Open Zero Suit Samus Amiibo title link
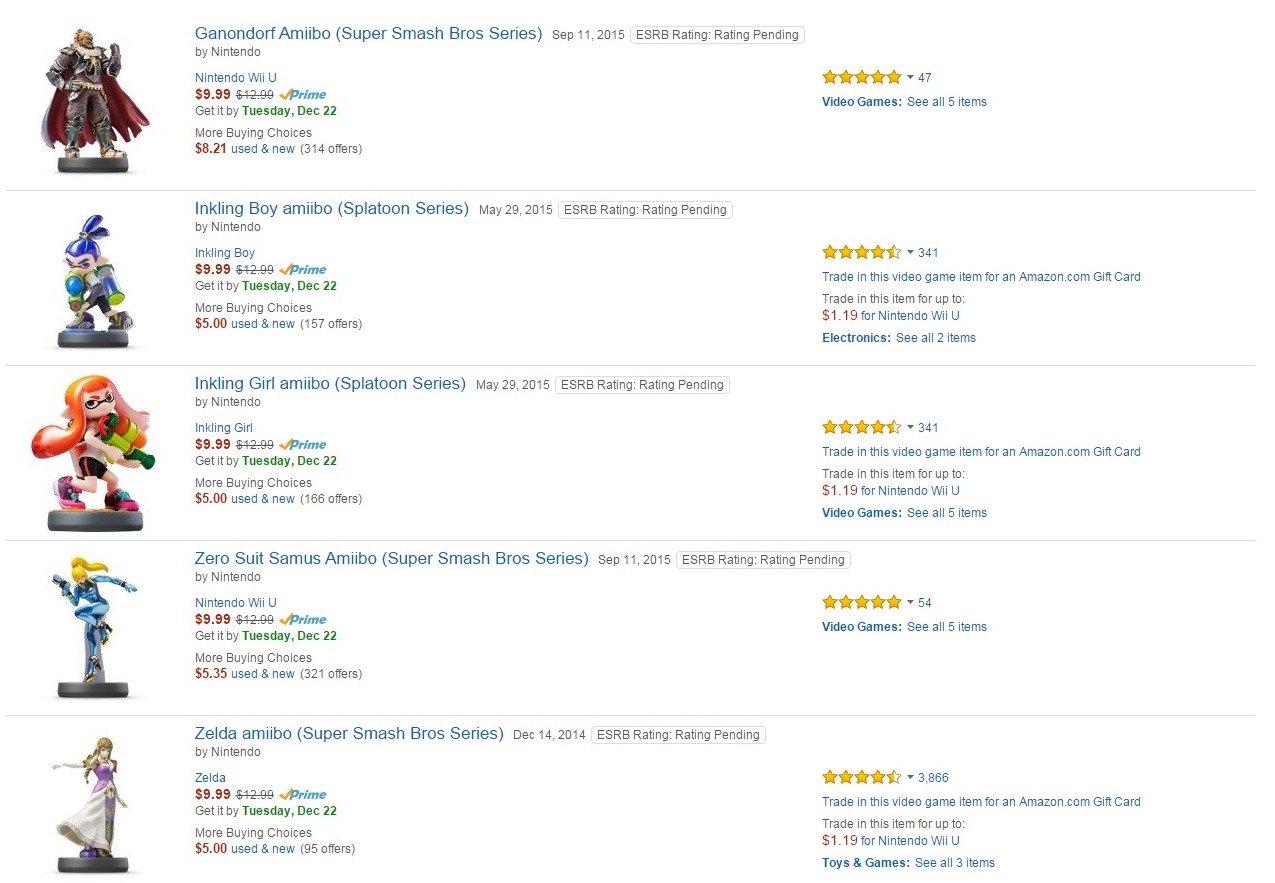The height and width of the screenshot is (883, 1275). [391, 559]
